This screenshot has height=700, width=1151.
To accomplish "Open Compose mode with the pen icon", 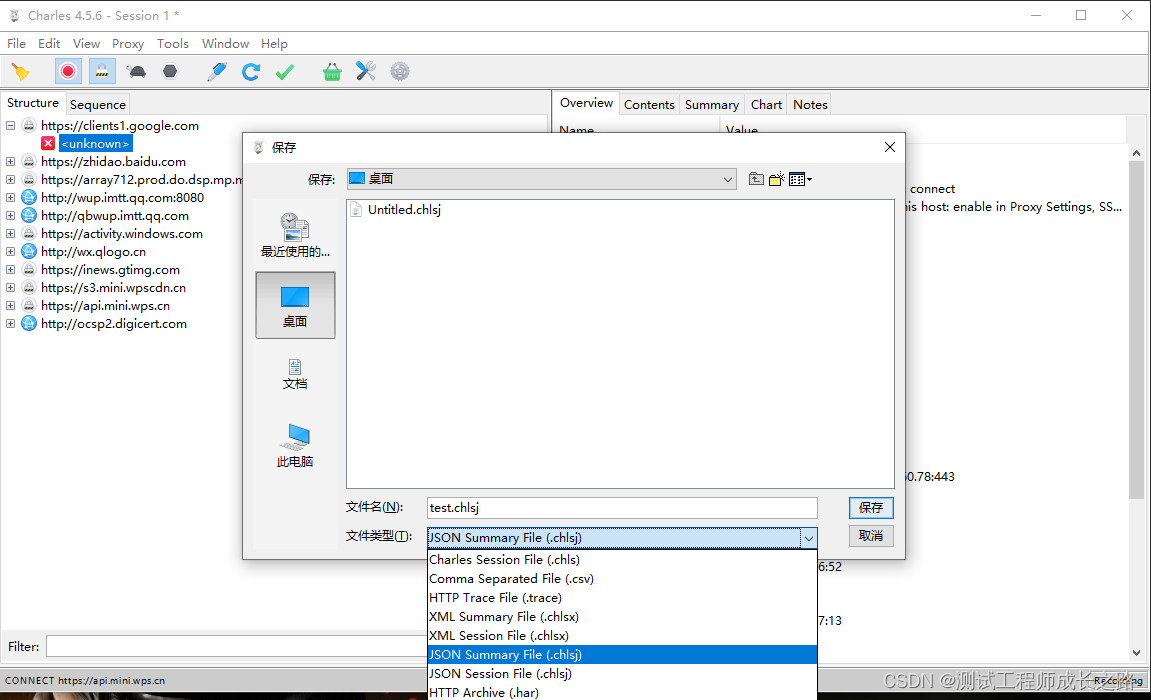I will coord(217,71).
